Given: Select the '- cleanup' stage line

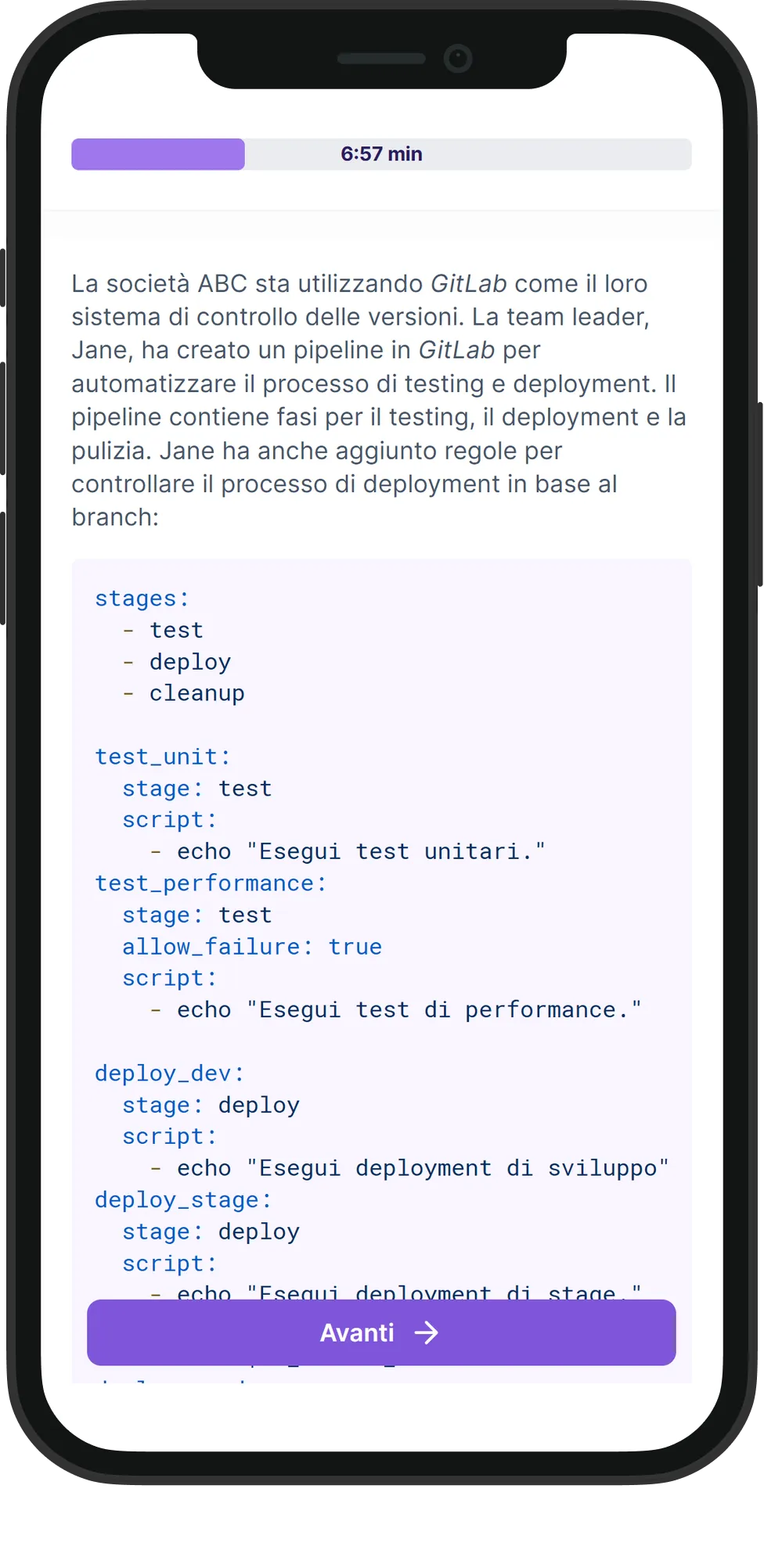Looking at the screenshot, I should click(184, 693).
